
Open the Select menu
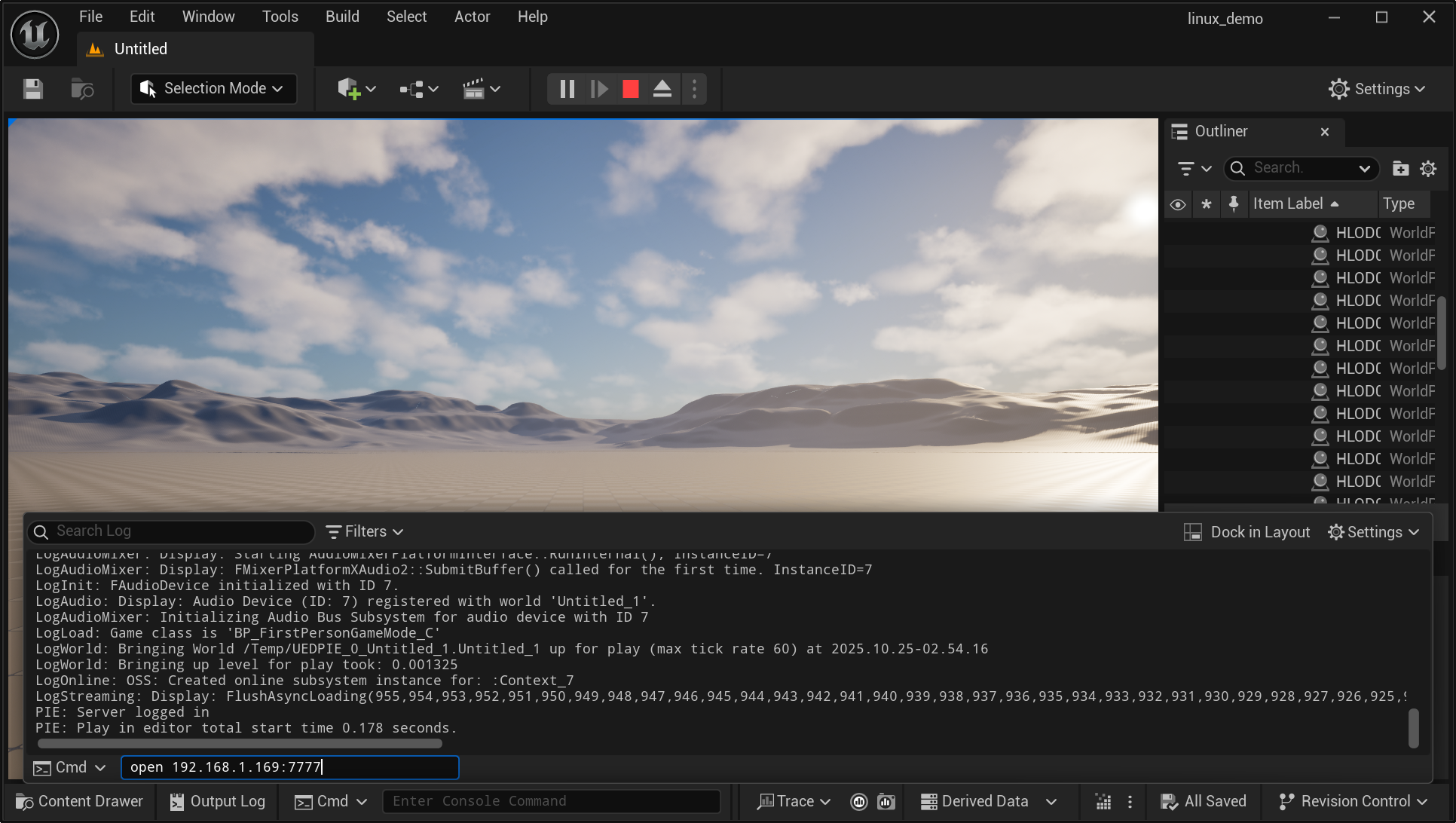click(406, 17)
